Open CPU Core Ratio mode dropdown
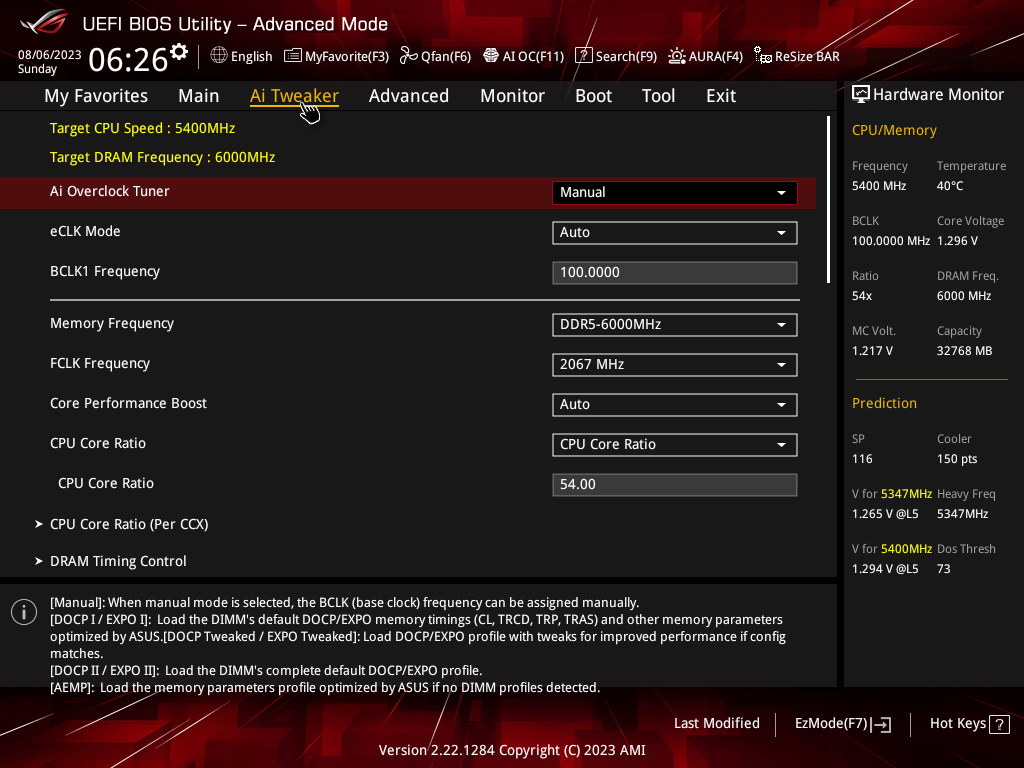Viewport: 1024px width, 768px height. click(x=675, y=445)
